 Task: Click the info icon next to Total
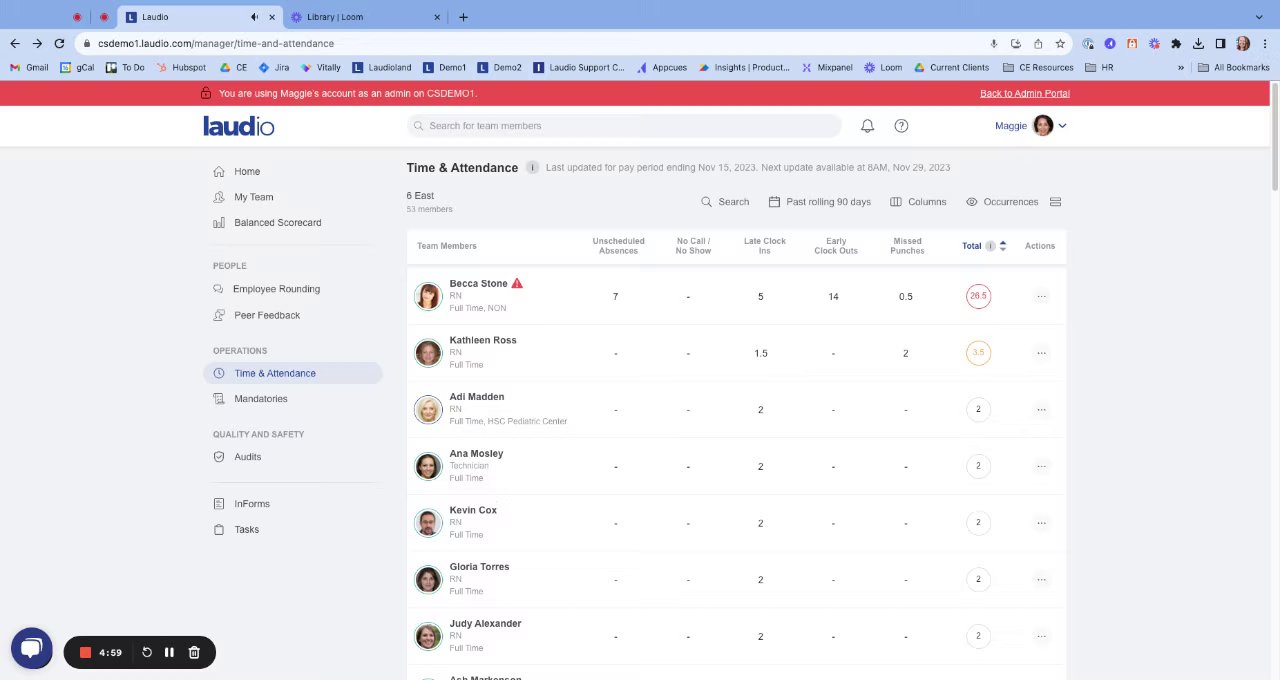(990, 246)
